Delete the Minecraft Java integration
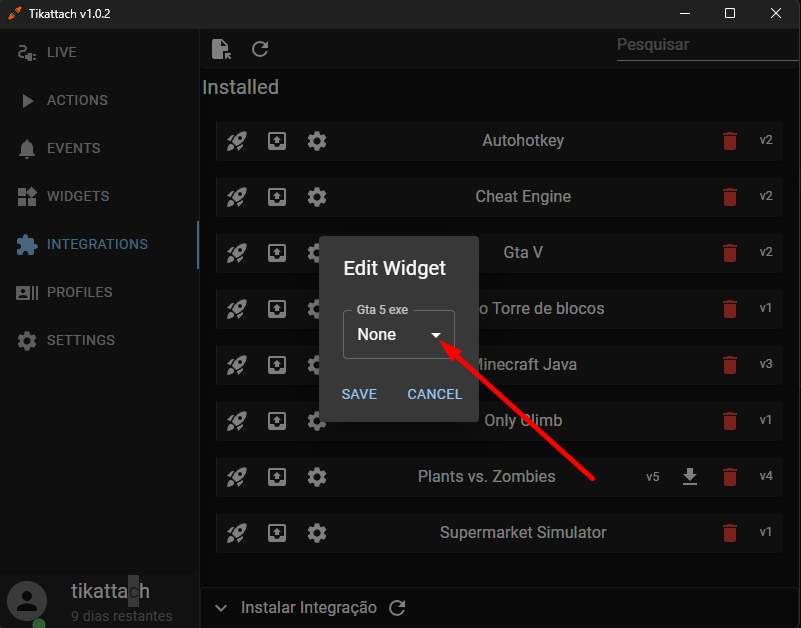 tap(730, 365)
